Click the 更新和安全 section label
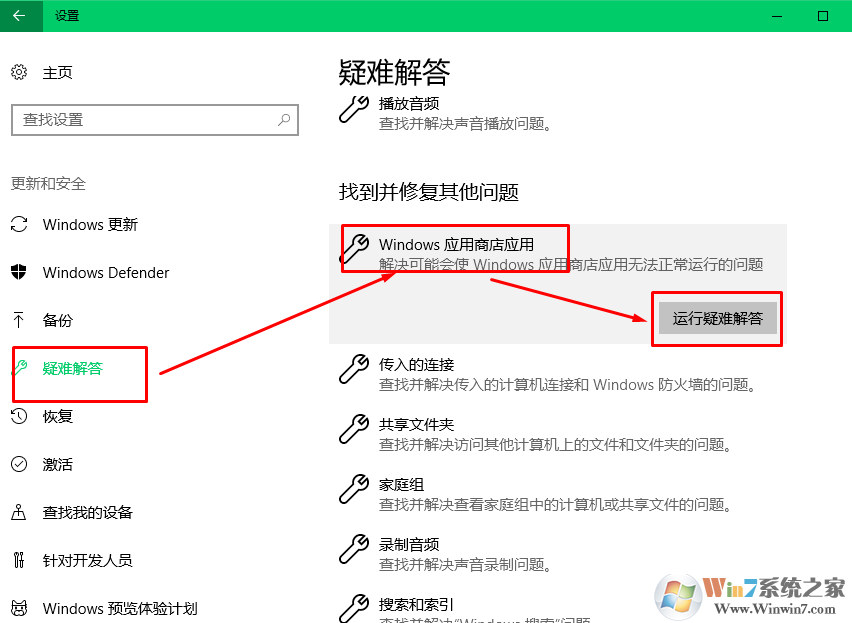 tap(48, 184)
